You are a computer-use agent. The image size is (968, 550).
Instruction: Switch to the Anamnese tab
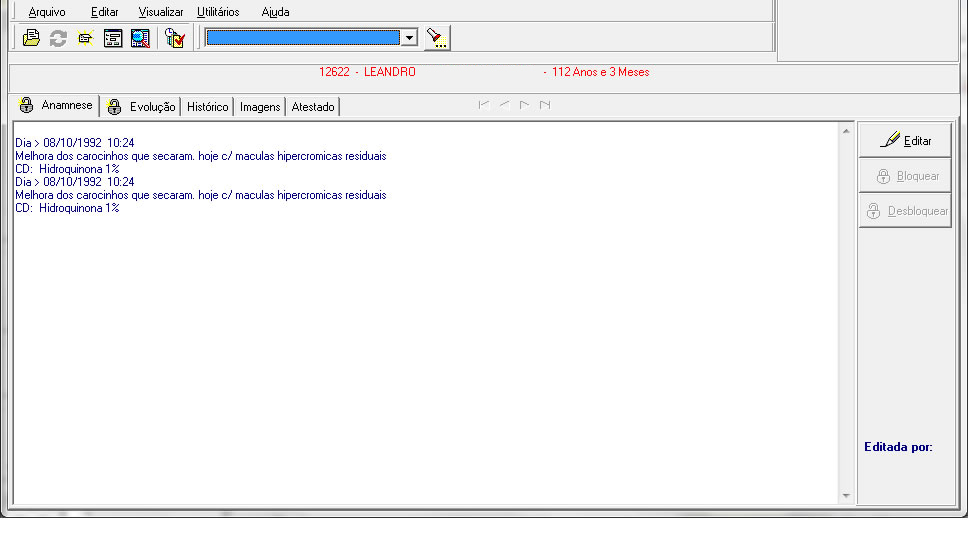point(56,105)
